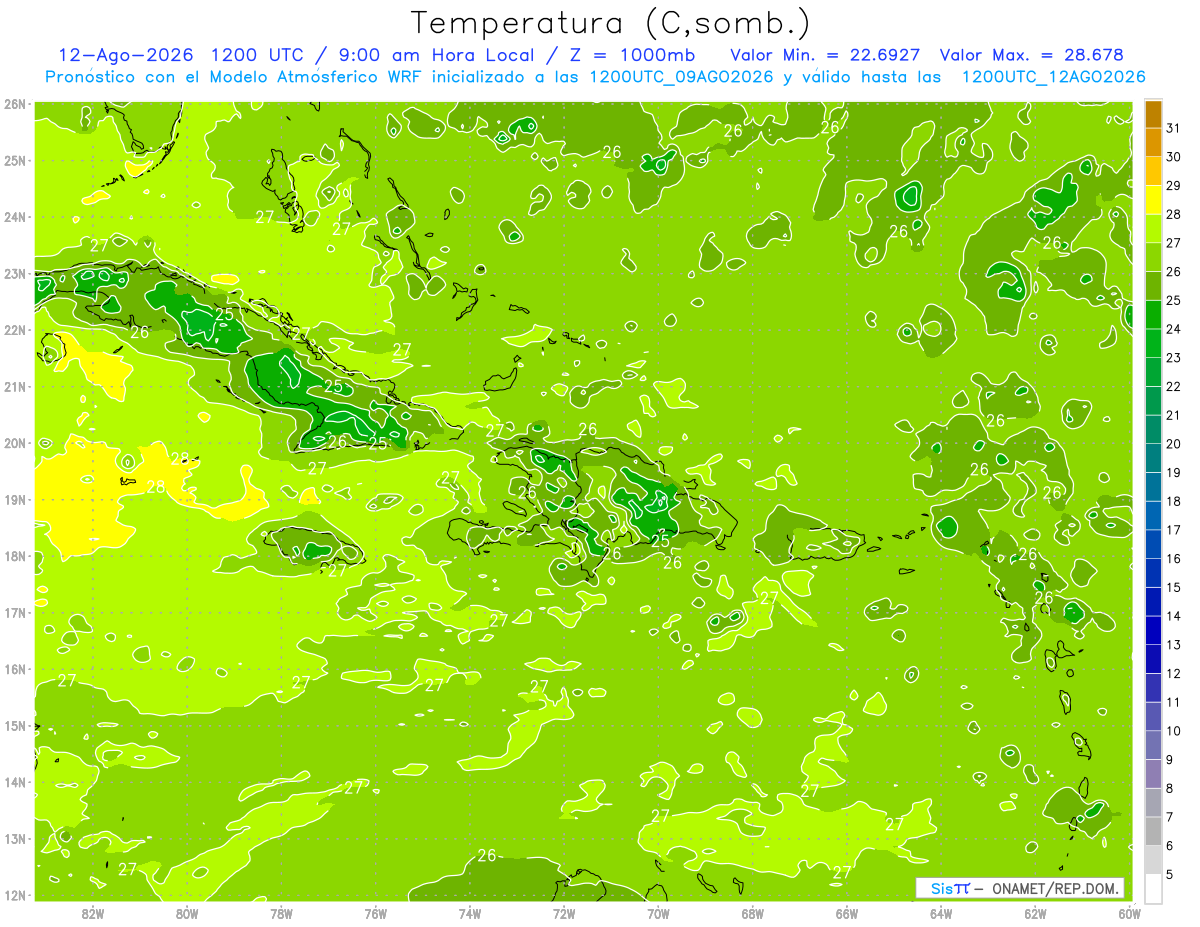
Task: Click the '72W' longitude axis label
Action: point(564,913)
